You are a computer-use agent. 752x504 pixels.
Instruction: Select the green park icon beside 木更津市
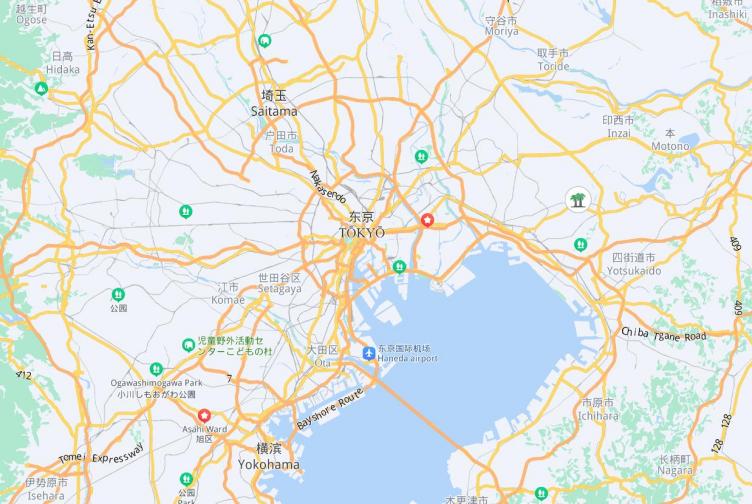point(541,493)
